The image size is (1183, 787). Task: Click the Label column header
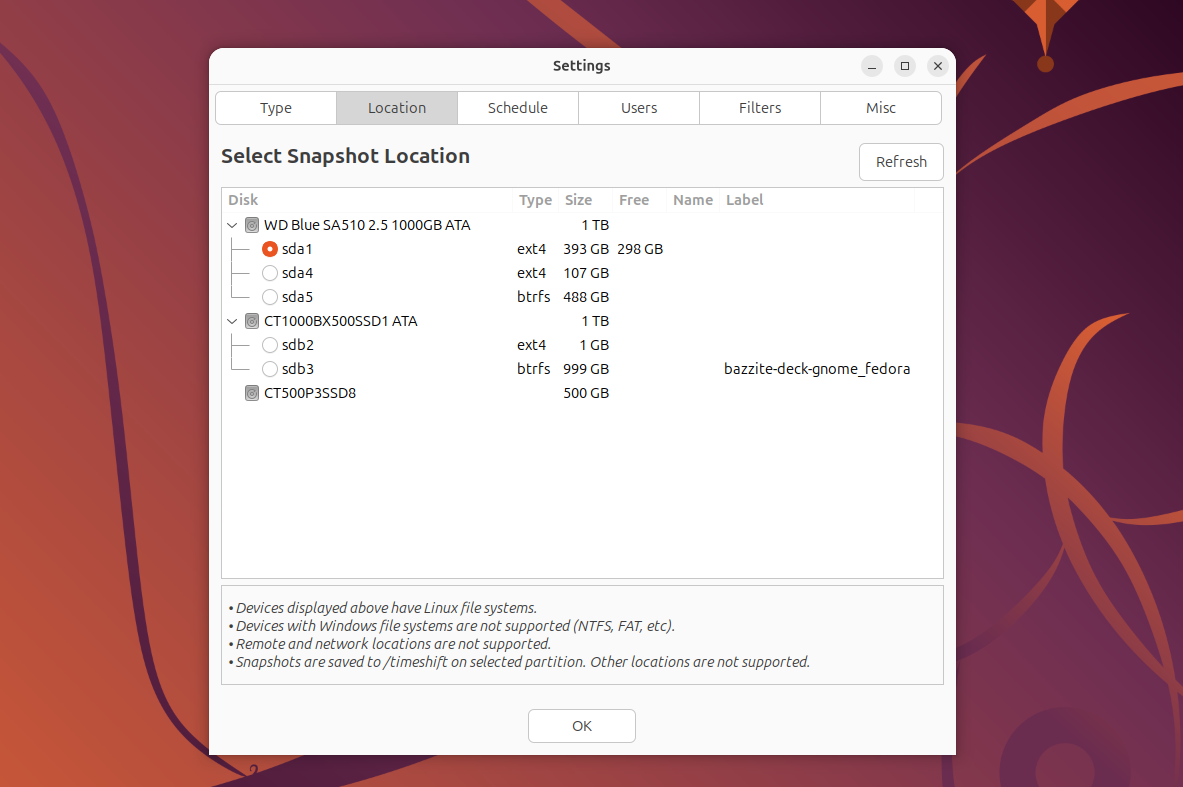pos(817,200)
